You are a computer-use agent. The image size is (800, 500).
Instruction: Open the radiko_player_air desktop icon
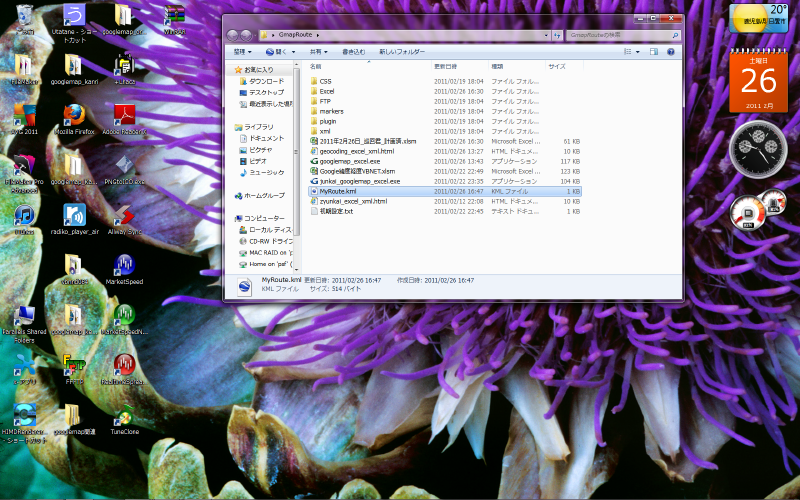74,217
